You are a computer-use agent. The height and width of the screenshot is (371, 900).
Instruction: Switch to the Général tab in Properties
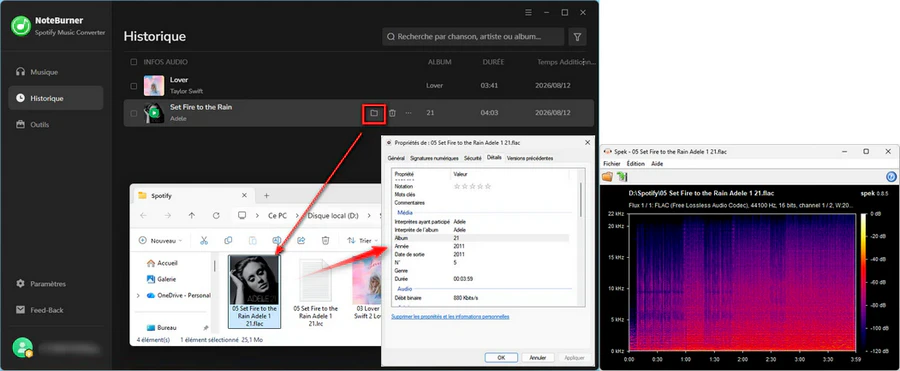click(396, 158)
